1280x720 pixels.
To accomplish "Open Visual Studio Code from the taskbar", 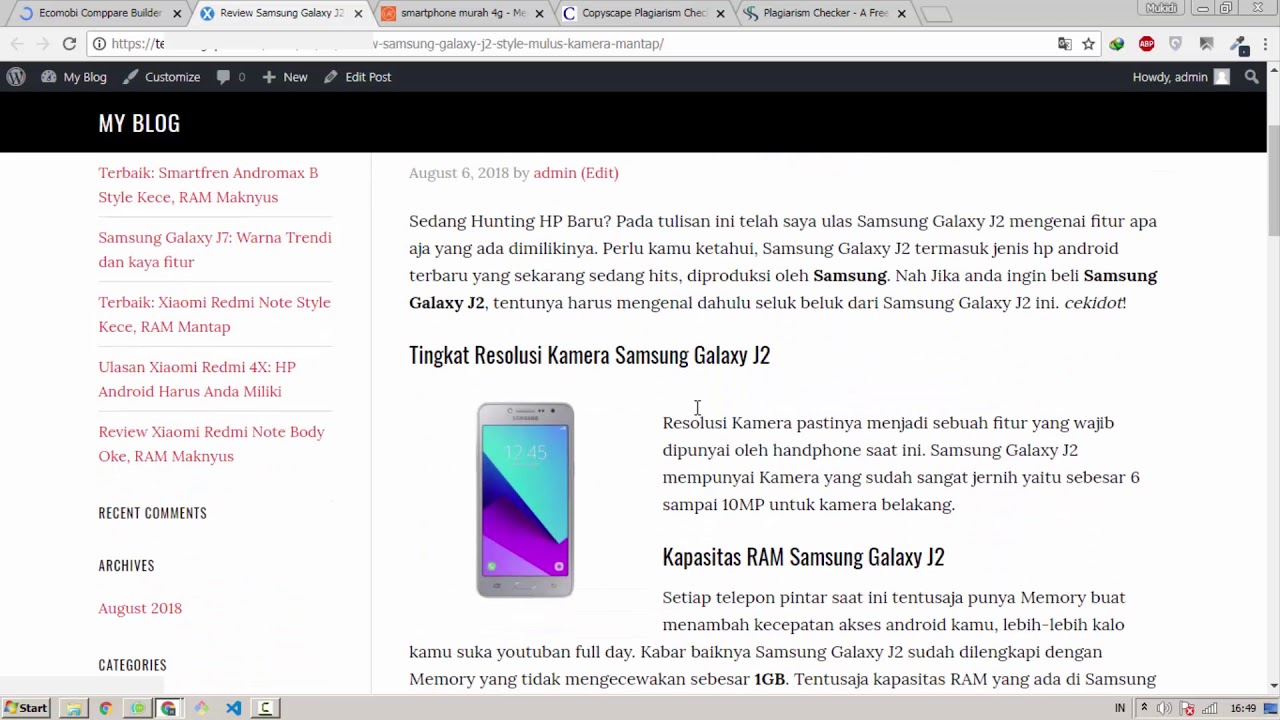I will pos(233,708).
